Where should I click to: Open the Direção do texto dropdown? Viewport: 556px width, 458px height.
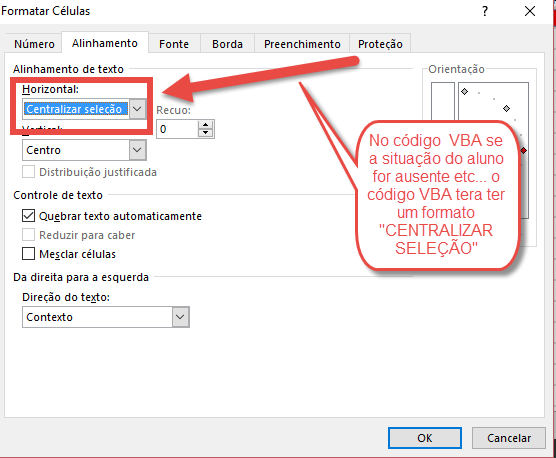tap(180, 317)
